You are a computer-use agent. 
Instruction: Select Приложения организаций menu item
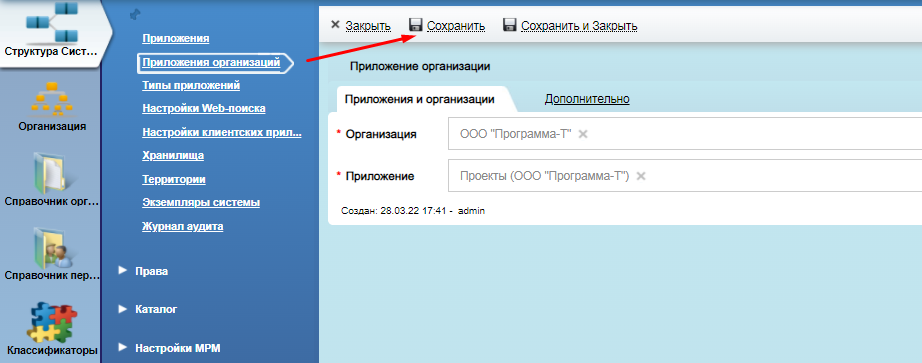click(211, 62)
